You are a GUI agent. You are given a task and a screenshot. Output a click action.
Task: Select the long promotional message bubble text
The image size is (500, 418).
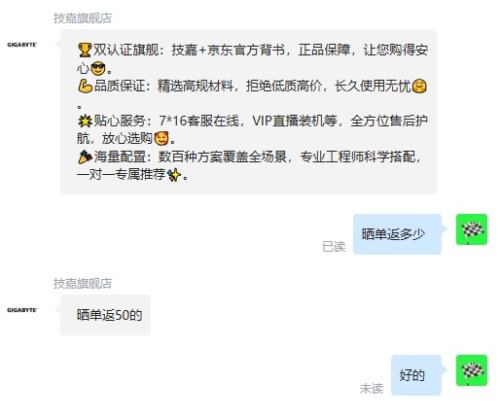248,112
